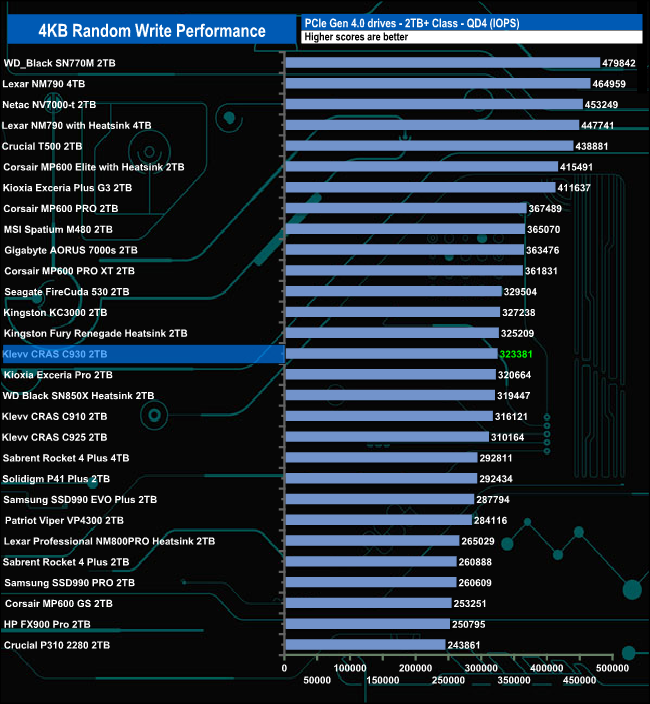Select the Klevv CRAS C925 2TB label
This screenshot has width=650, height=704.
pyautogui.click(x=54, y=437)
